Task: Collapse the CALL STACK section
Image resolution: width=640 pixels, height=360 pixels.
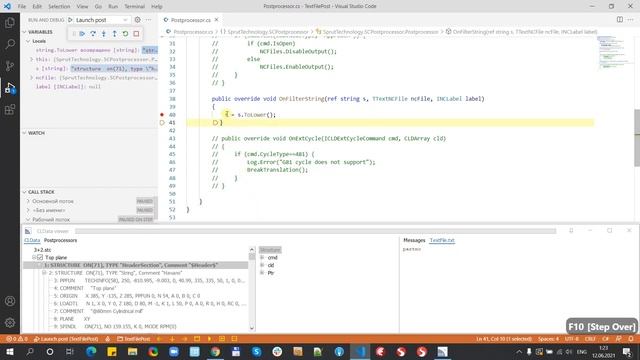Action: coord(24,192)
